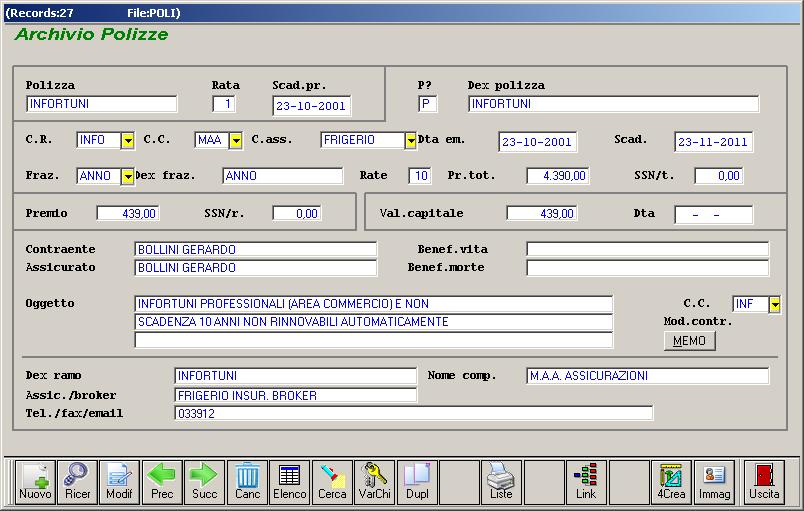Duplicate record with Dupl icon

point(417,482)
